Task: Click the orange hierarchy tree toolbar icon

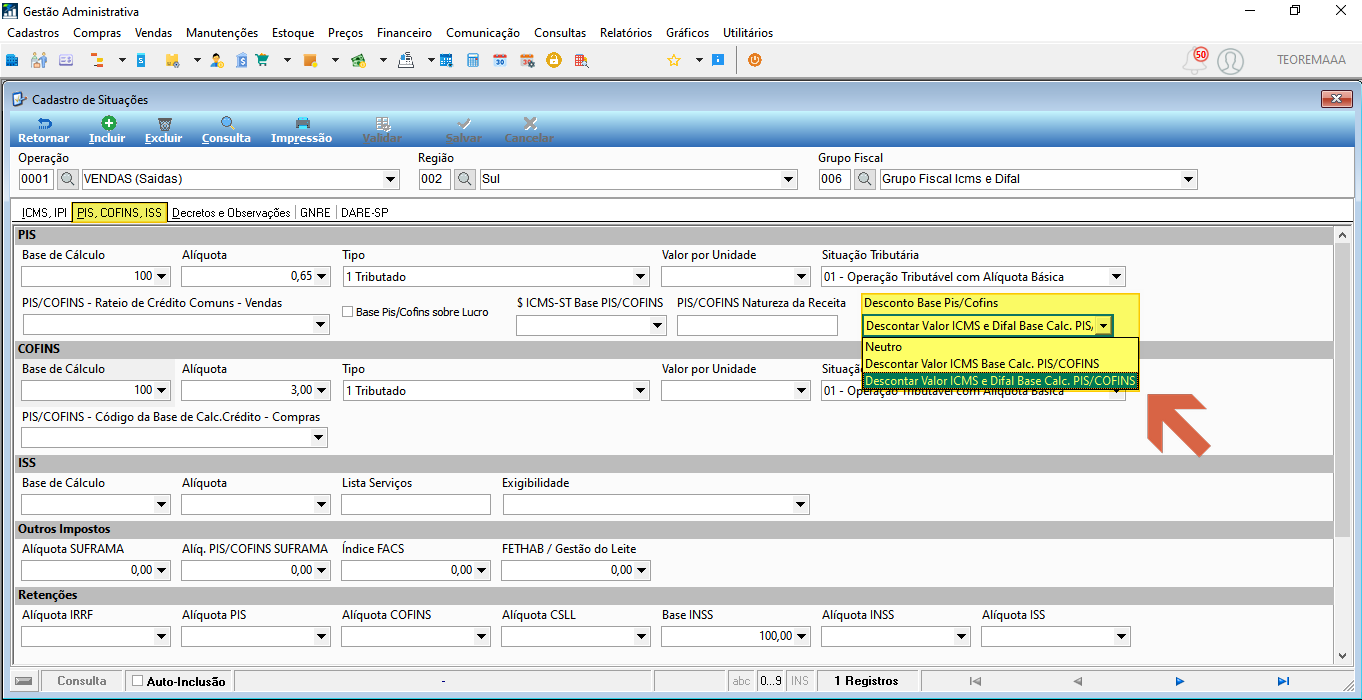Action: pyautogui.click(x=98, y=60)
